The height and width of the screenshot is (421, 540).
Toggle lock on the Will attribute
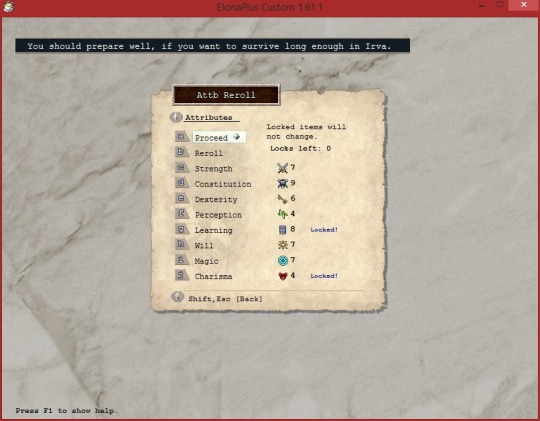click(x=204, y=245)
